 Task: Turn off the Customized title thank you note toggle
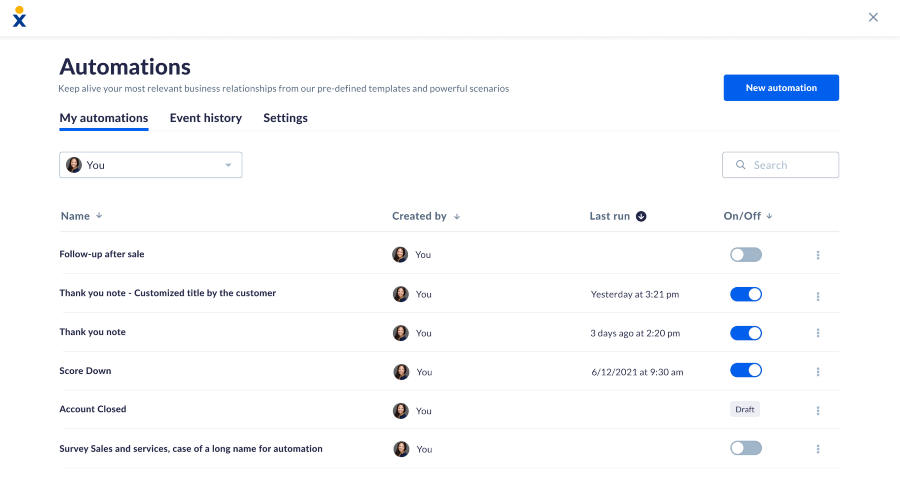(746, 294)
